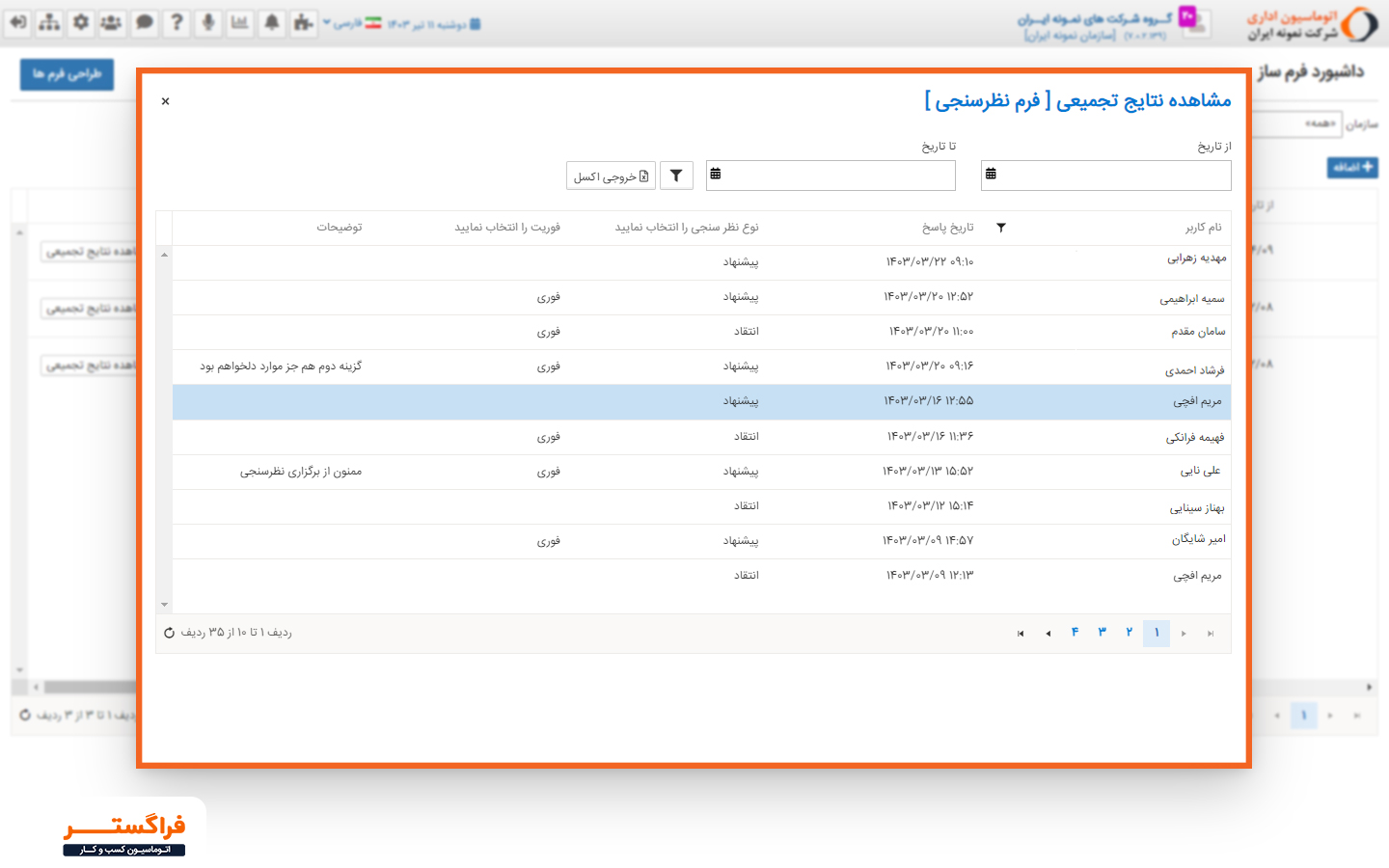Open the statistics chart icon
1389x868 pixels.
coord(240,23)
